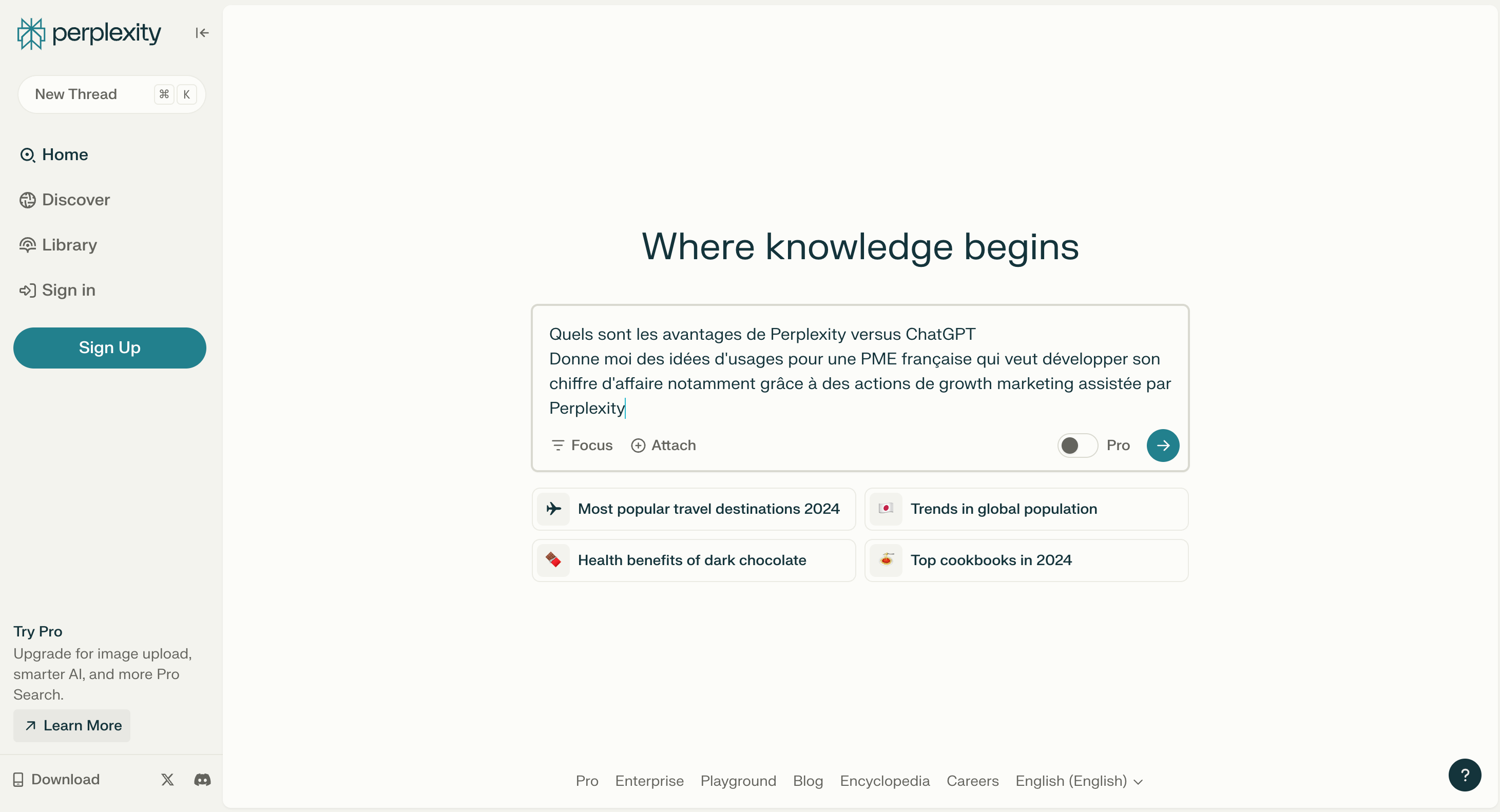
Task: Select 'Trends in global population' suggestion
Action: pyautogui.click(x=1026, y=509)
